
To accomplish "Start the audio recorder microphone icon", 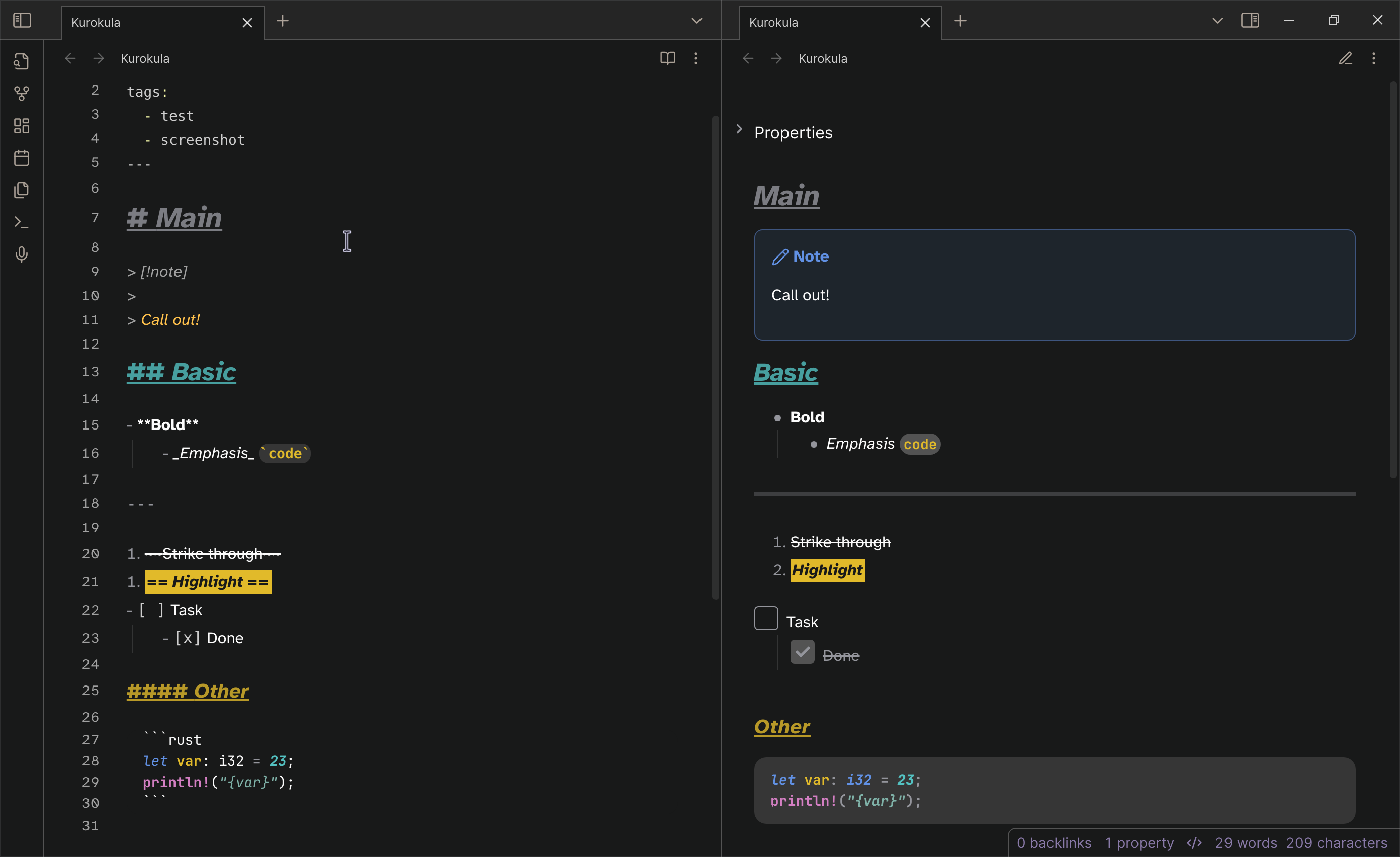I will click(x=22, y=254).
